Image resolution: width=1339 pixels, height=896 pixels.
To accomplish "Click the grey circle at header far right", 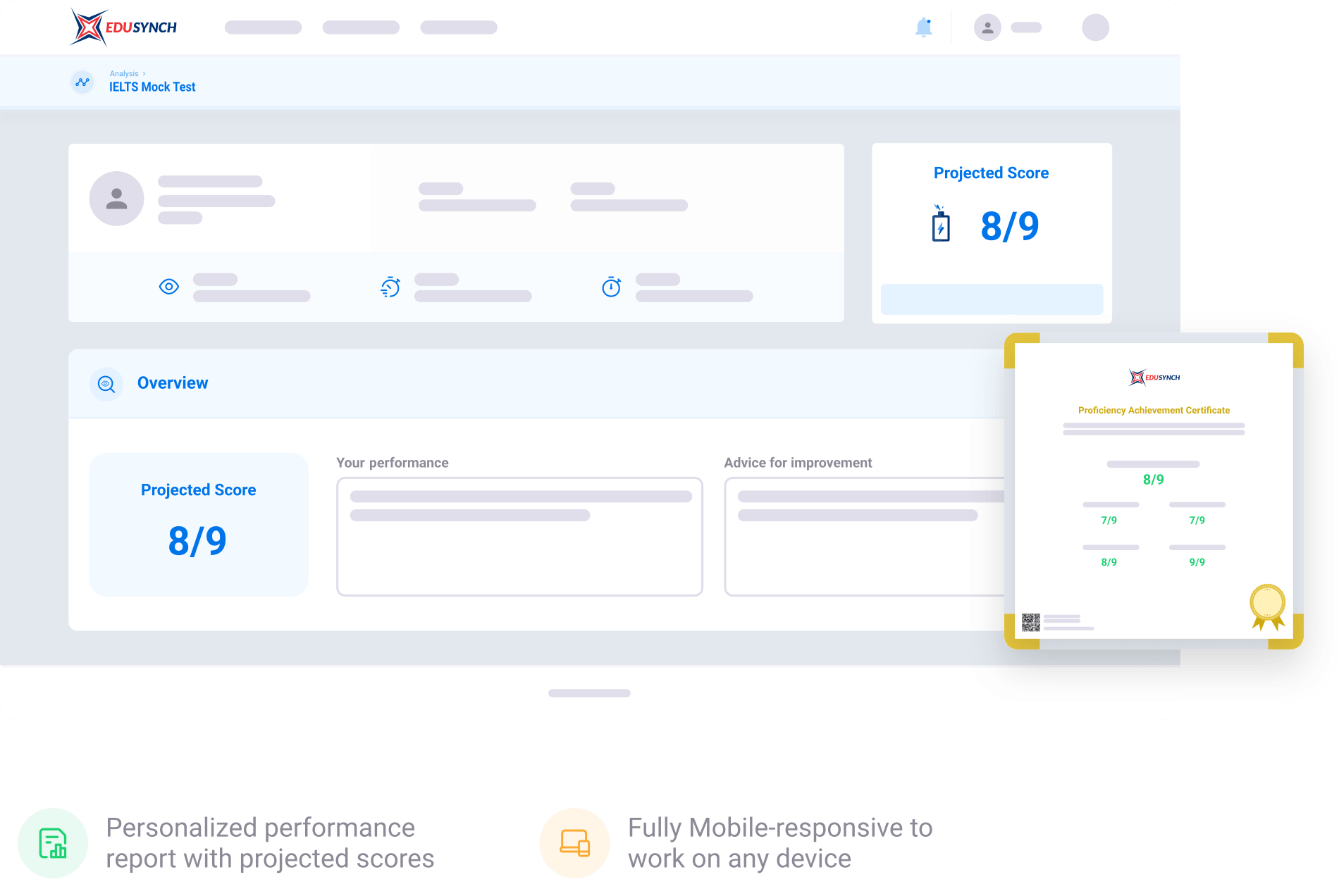I will point(1095,27).
